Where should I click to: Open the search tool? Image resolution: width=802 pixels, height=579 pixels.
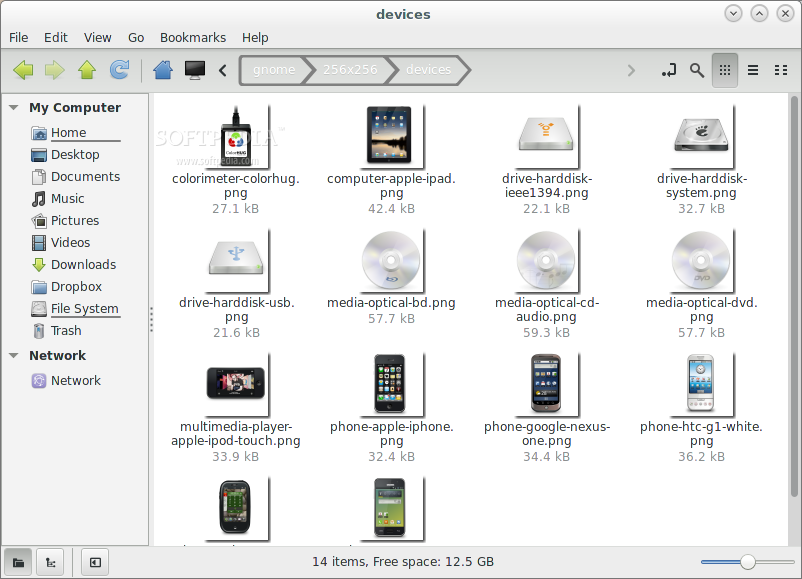(697, 70)
